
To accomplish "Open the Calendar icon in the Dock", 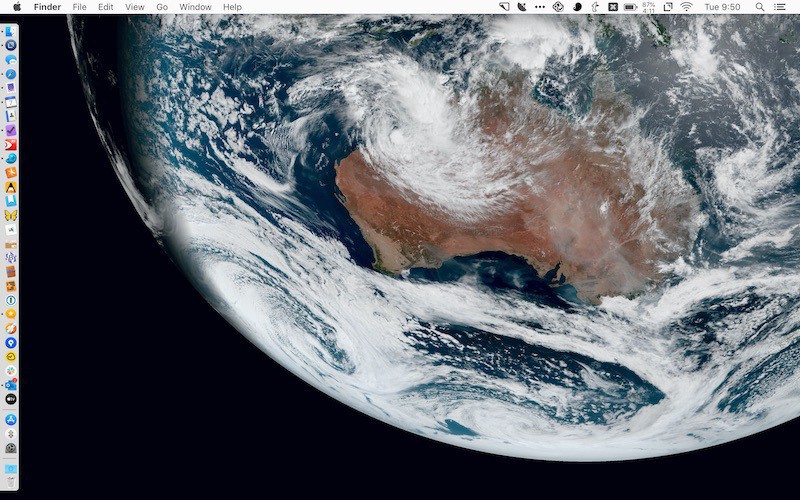I will point(11,102).
